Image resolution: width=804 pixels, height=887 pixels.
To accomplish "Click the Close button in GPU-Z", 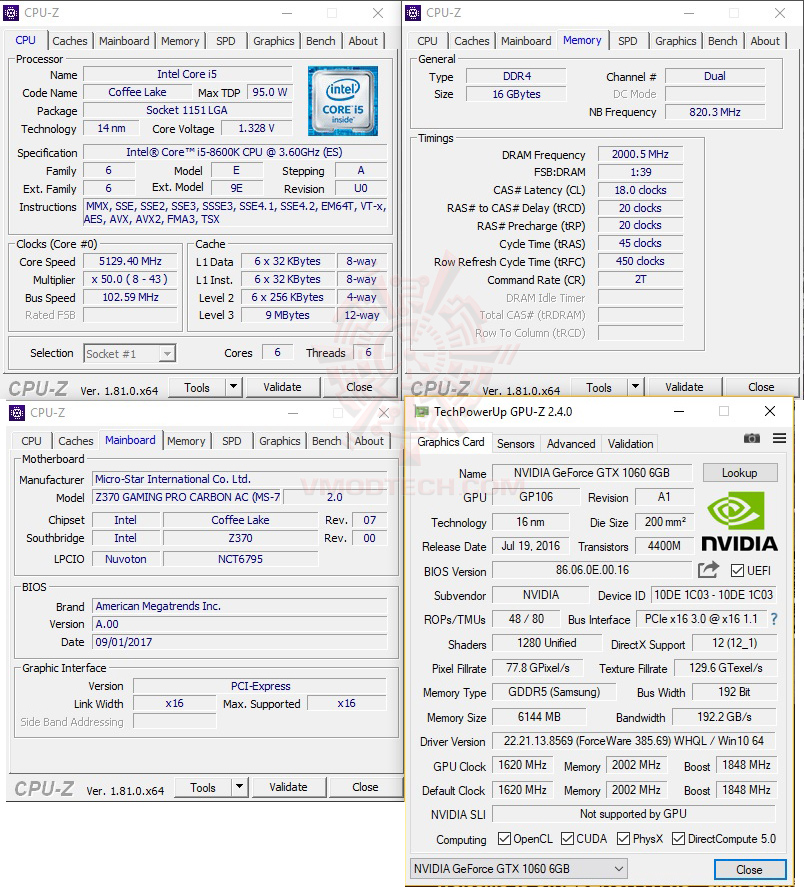I will point(749,869).
